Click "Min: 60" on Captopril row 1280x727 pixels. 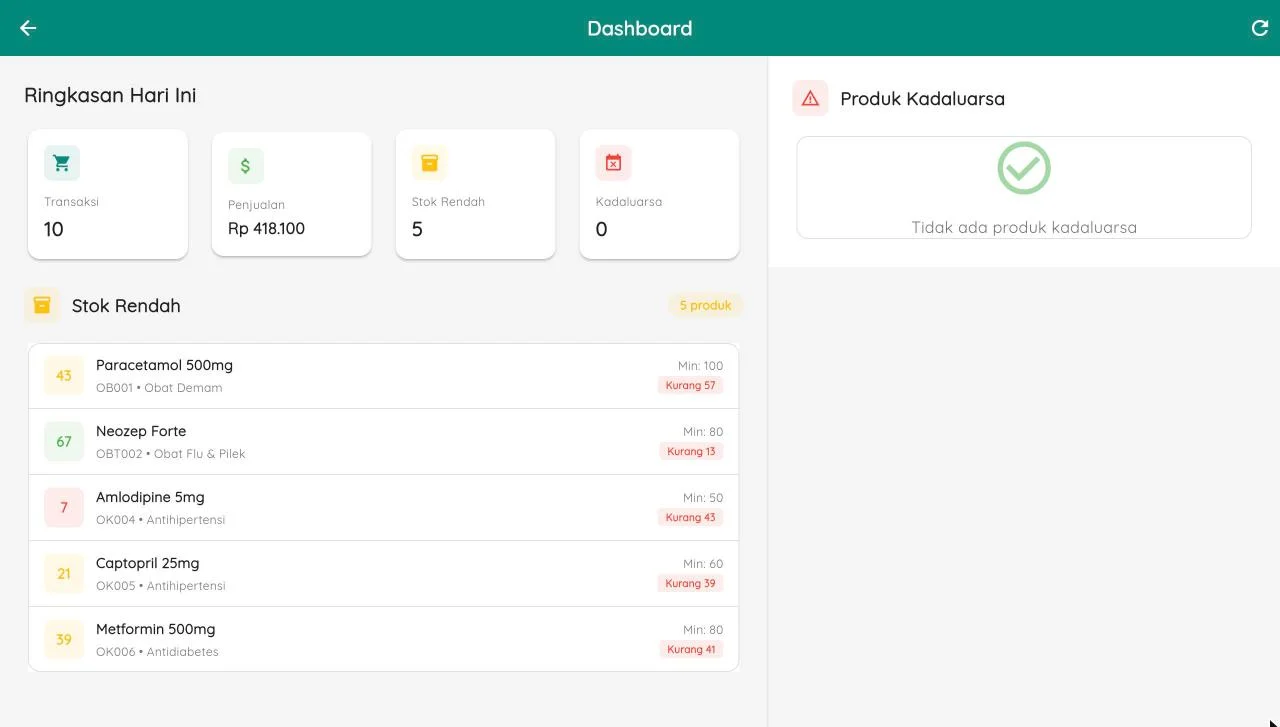[x=703, y=564]
